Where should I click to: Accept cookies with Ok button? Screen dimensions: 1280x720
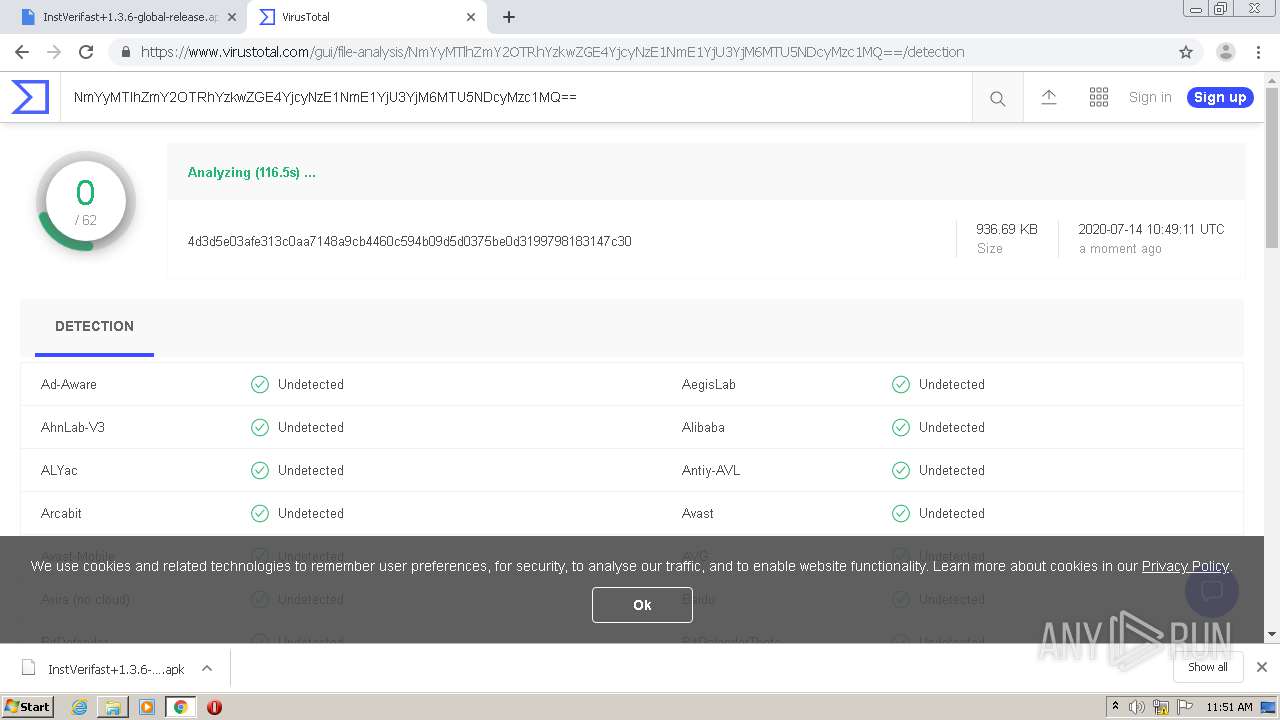(642, 605)
